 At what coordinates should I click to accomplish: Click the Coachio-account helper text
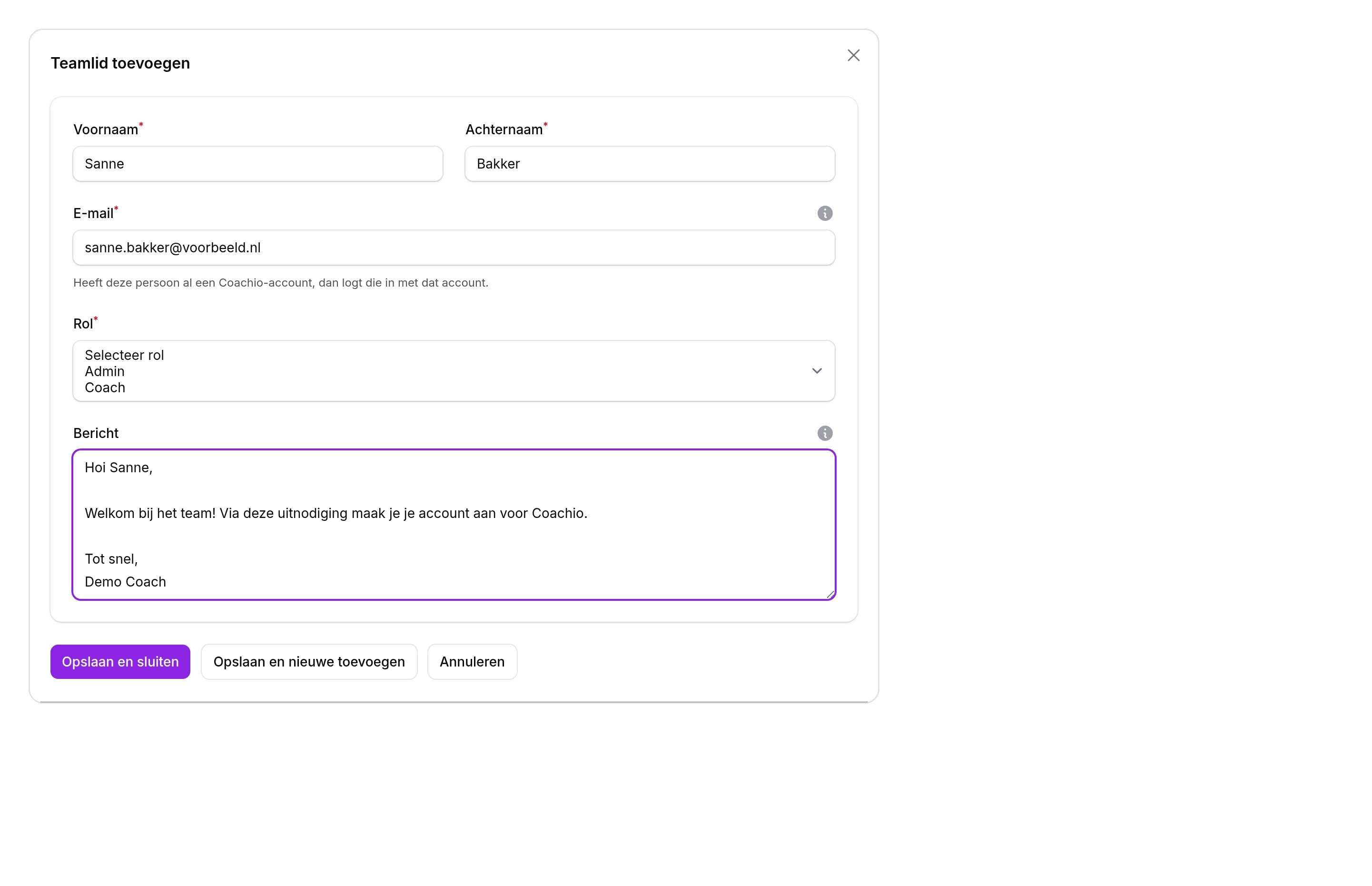point(281,283)
